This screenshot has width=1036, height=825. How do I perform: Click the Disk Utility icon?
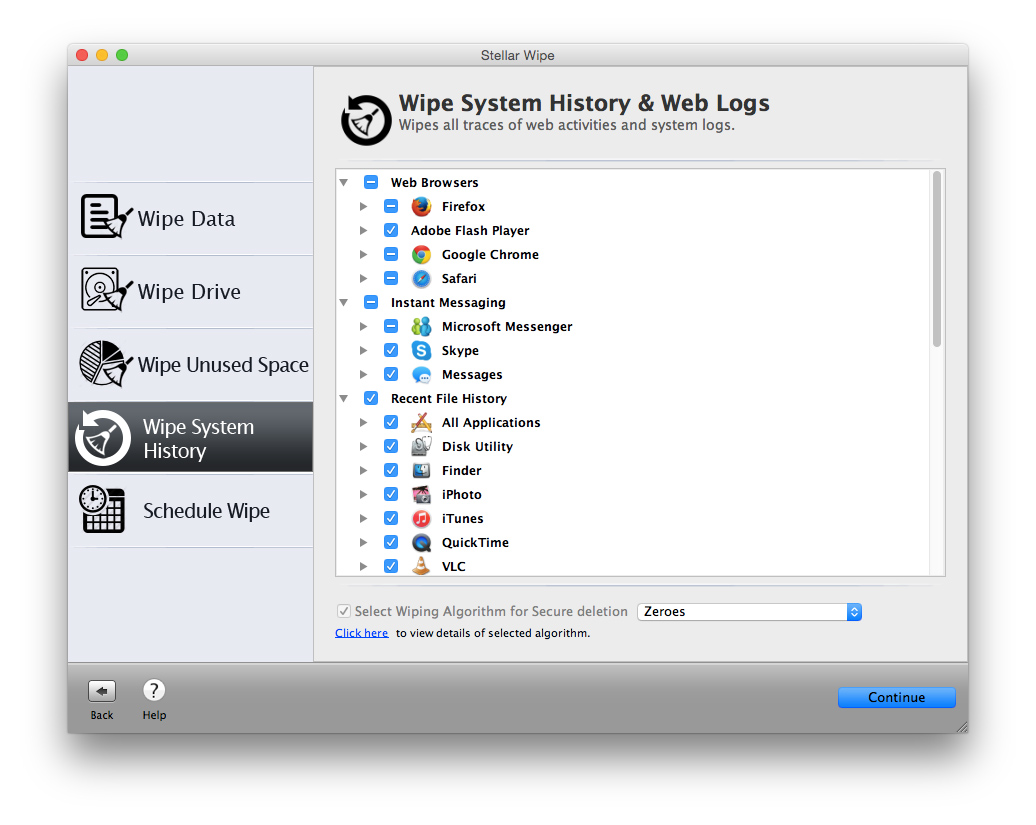(421, 447)
